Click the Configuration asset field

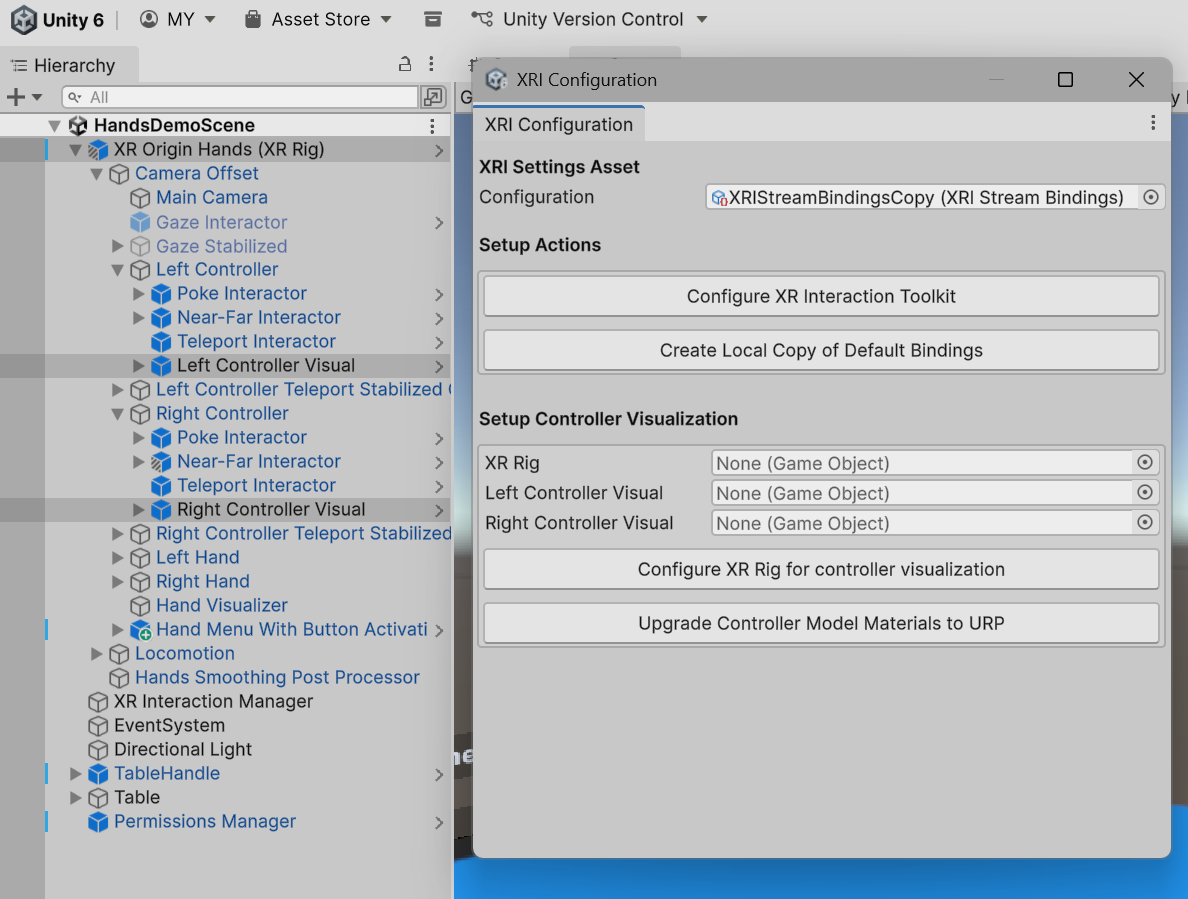pyautogui.click(x=921, y=198)
